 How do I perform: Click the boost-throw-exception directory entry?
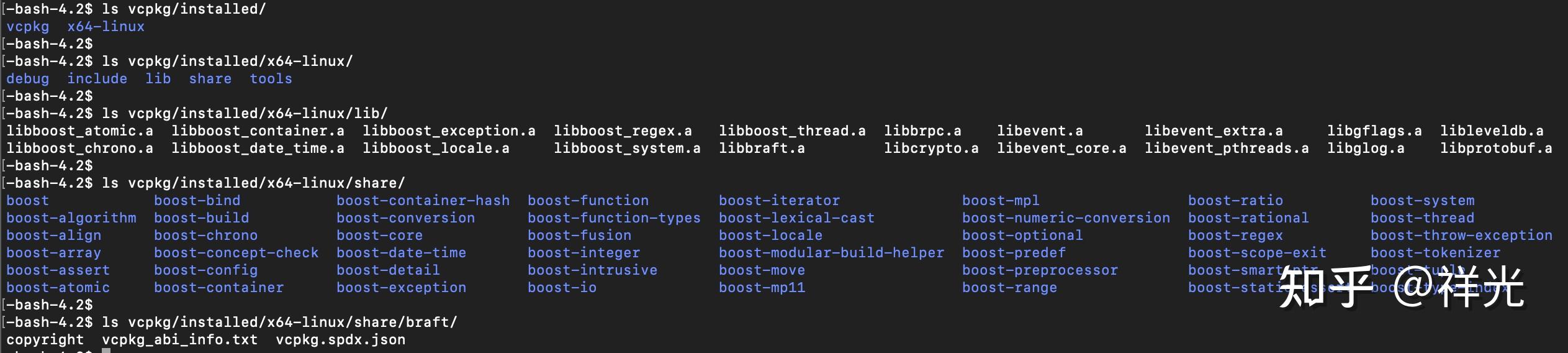click(1461, 236)
